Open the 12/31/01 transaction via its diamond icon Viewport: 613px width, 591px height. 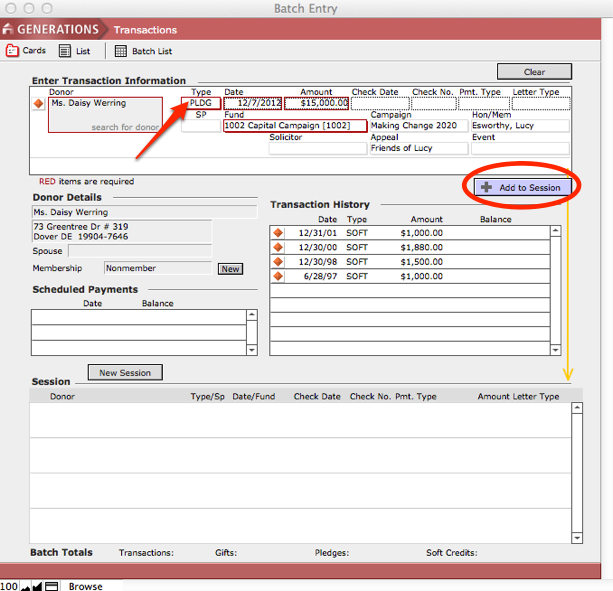pyautogui.click(x=278, y=233)
